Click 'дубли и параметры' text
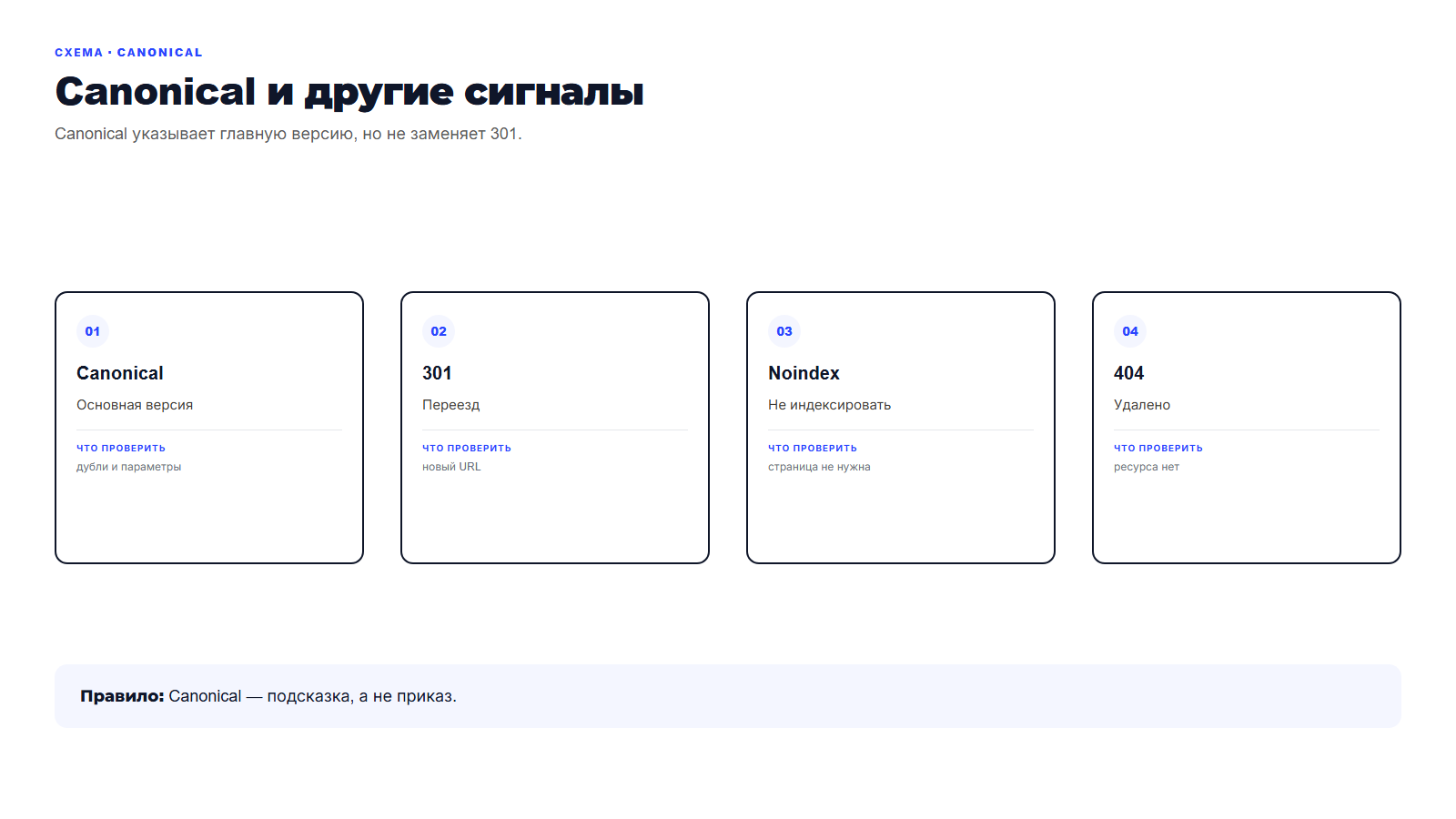 pyautogui.click(x=128, y=467)
